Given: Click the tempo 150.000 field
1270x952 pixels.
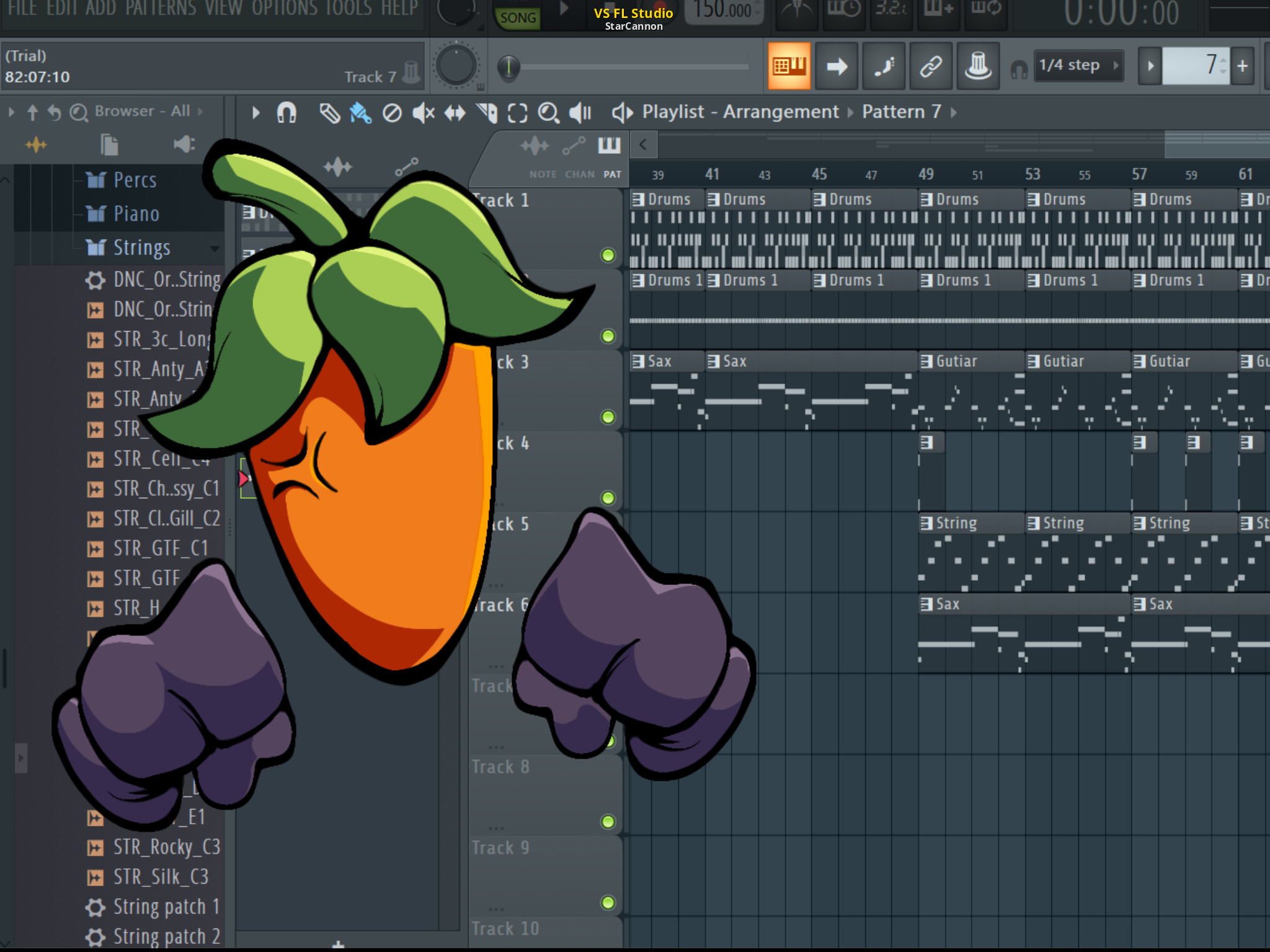Looking at the screenshot, I should [x=723, y=10].
